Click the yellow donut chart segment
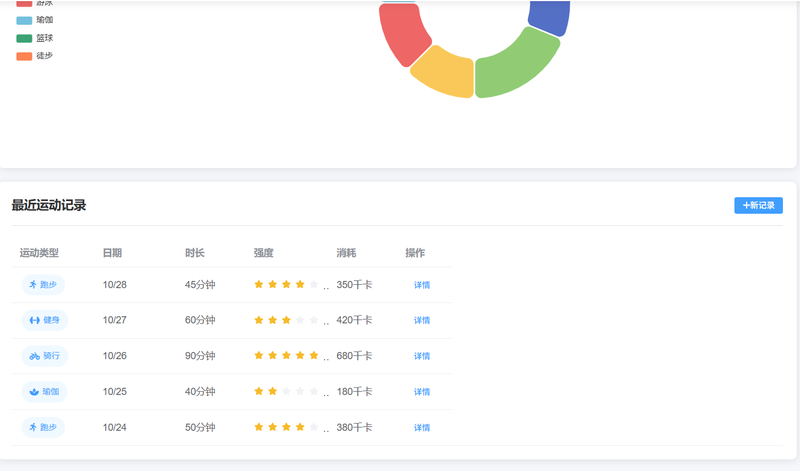Image resolution: width=800 pixels, height=471 pixels. point(446,74)
